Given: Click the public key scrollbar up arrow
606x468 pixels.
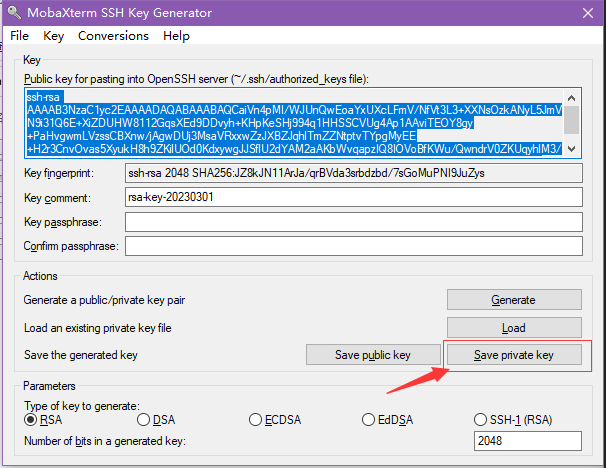Looking at the screenshot, I should click(572, 98).
